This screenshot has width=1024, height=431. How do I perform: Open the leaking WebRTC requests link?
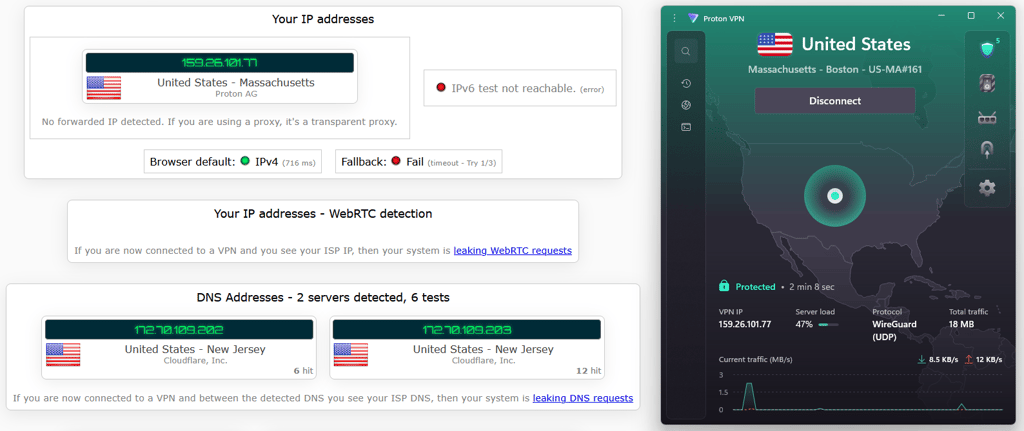[x=513, y=250]
